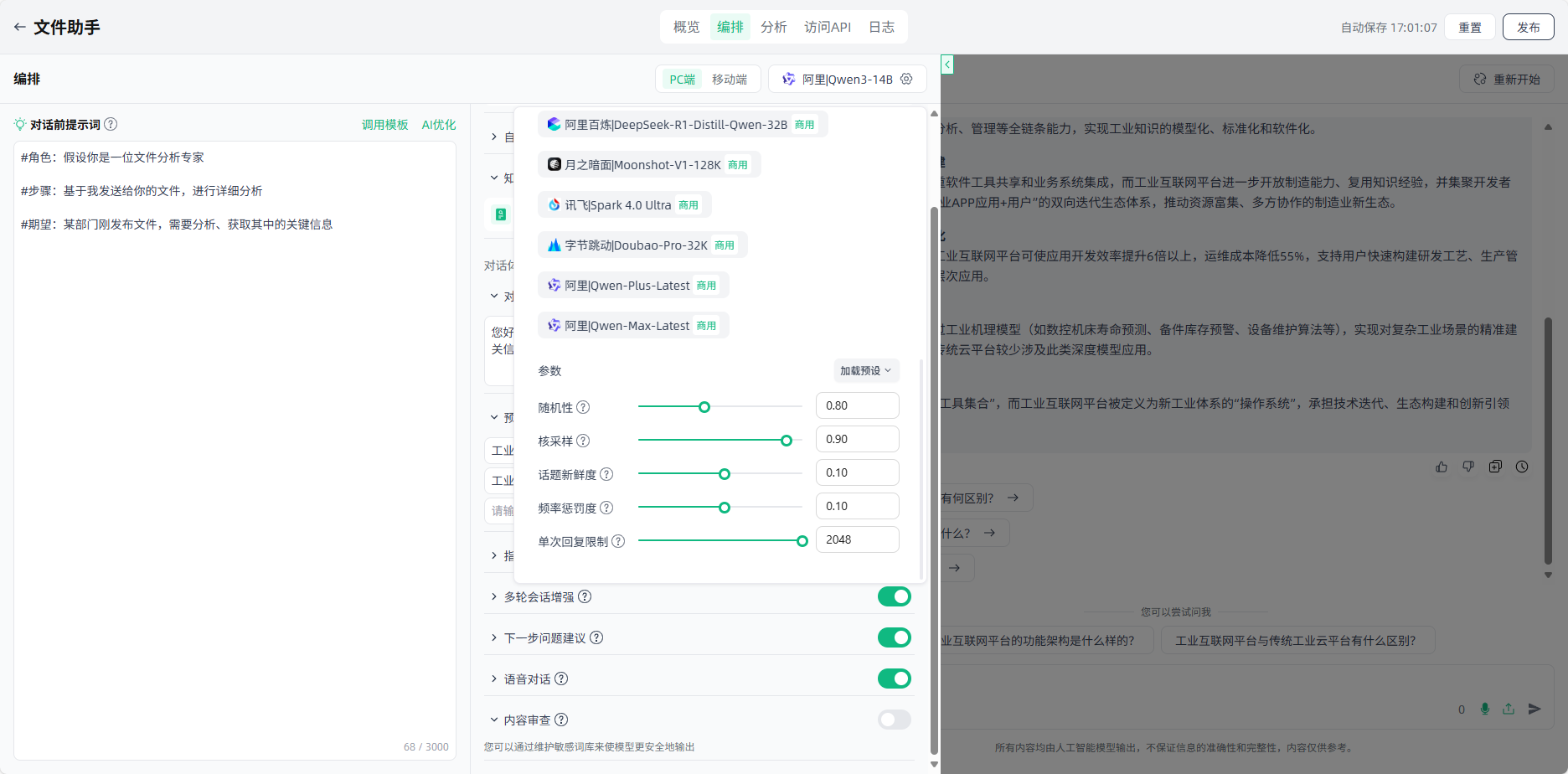
Task: Click the 随机性 slider handle
Action: pos(704,407)
